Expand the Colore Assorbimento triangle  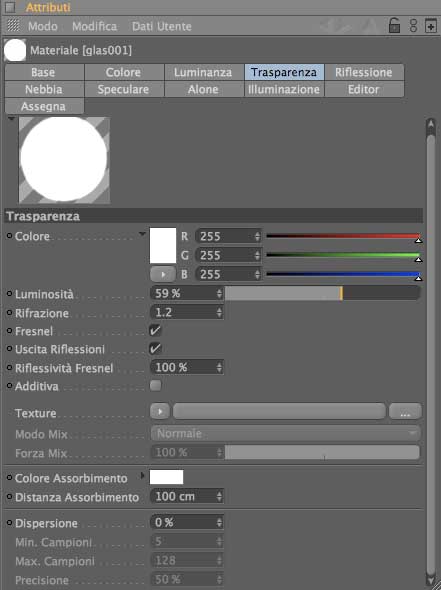142,476
